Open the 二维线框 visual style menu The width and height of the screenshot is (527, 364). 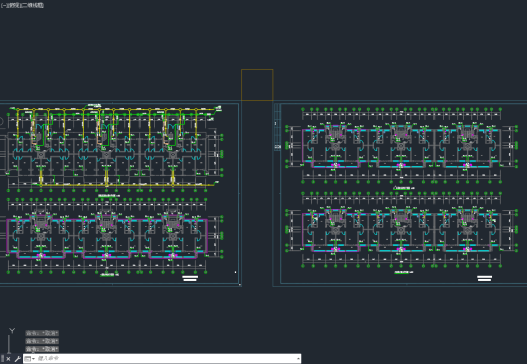(x=32, y=5)
